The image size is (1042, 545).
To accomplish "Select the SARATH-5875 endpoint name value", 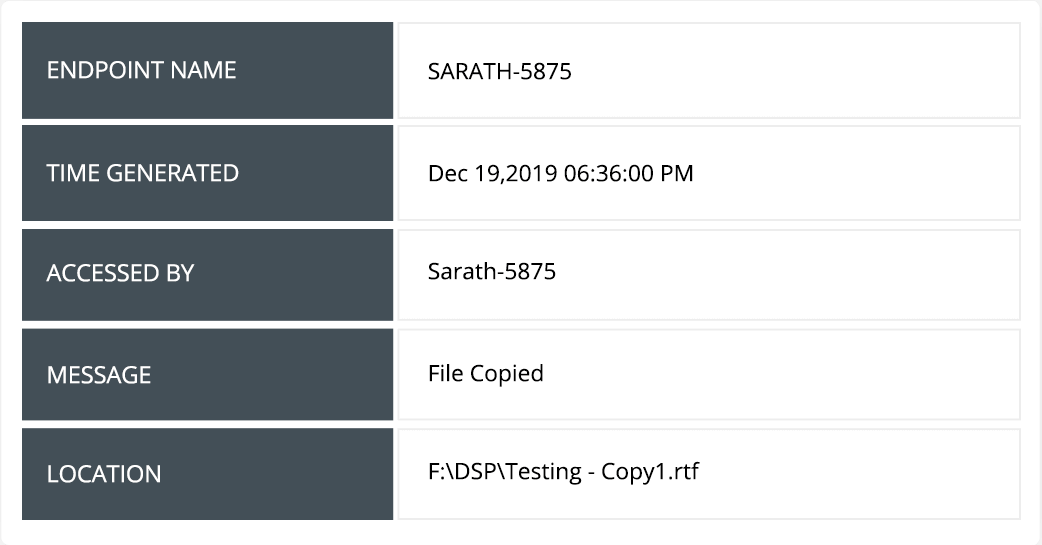I will point(499,72).
